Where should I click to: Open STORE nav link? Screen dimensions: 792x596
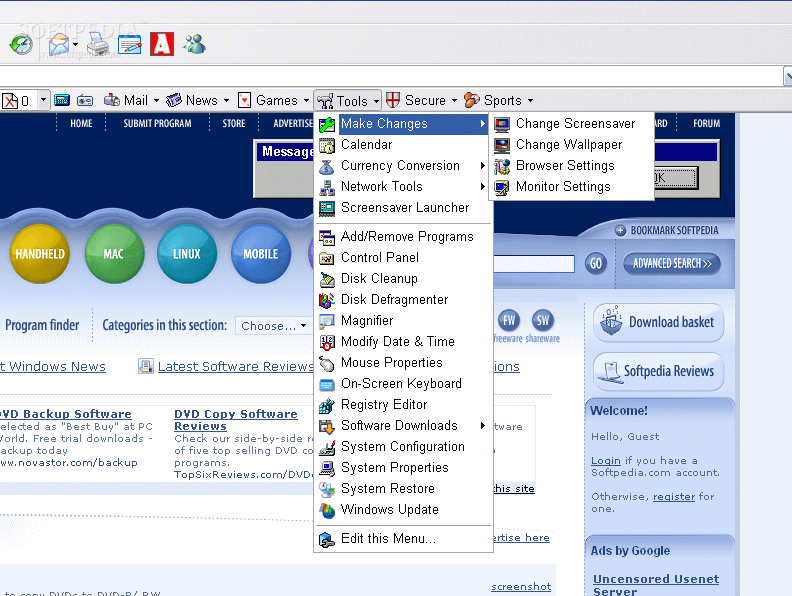233,123
